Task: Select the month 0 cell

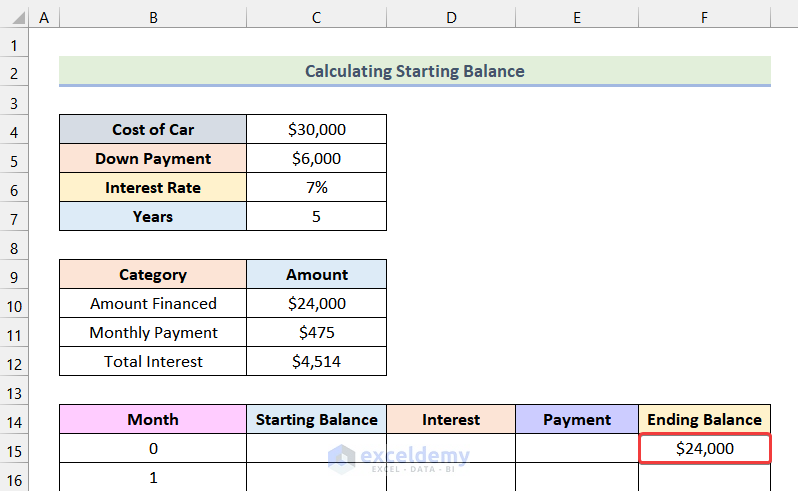Action: [153, 448]
